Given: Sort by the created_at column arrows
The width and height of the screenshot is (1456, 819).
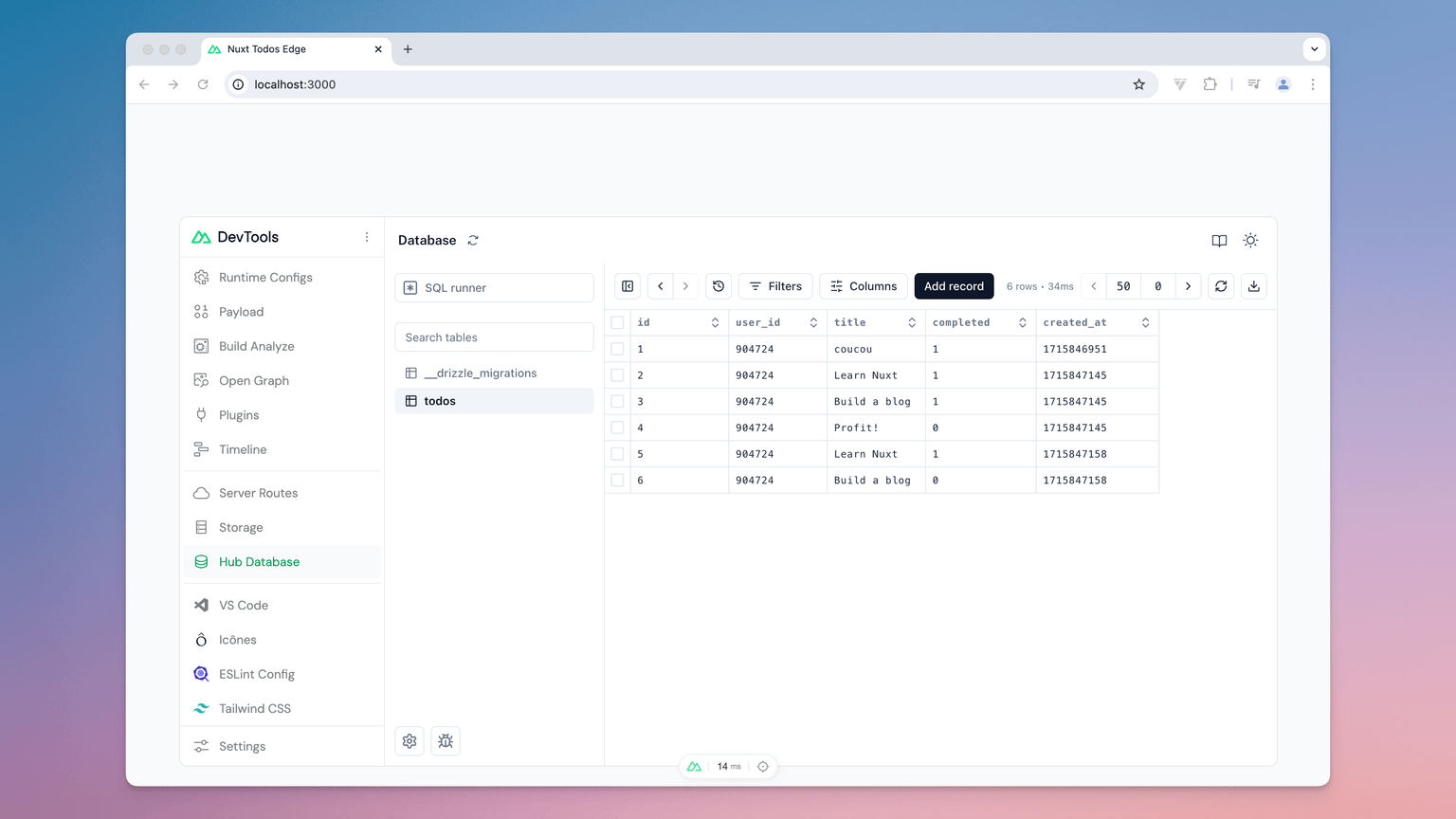Looking at the screenshot, I should (1145, 323).
